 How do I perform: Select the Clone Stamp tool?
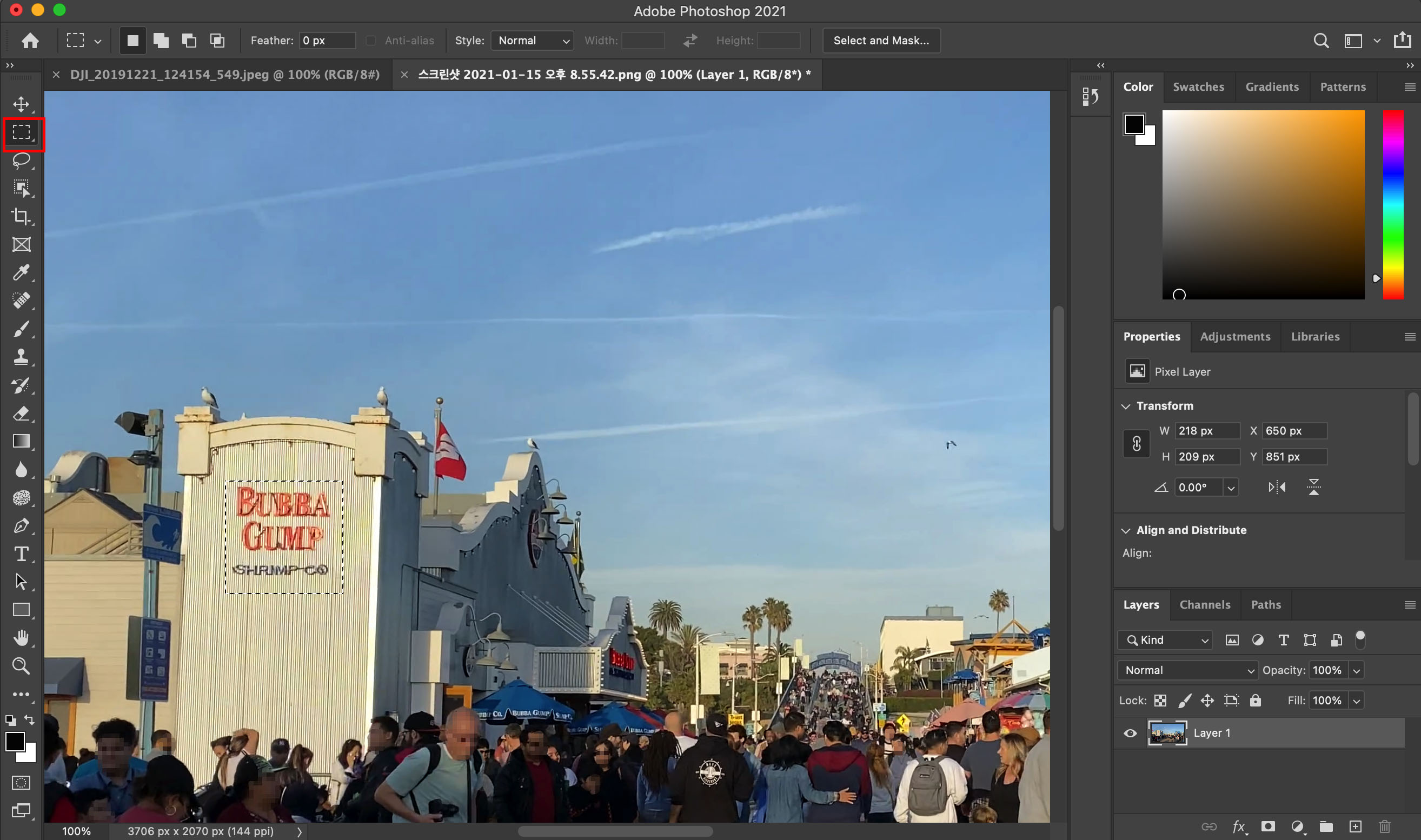pyautogui.click(x=21, y=357)
